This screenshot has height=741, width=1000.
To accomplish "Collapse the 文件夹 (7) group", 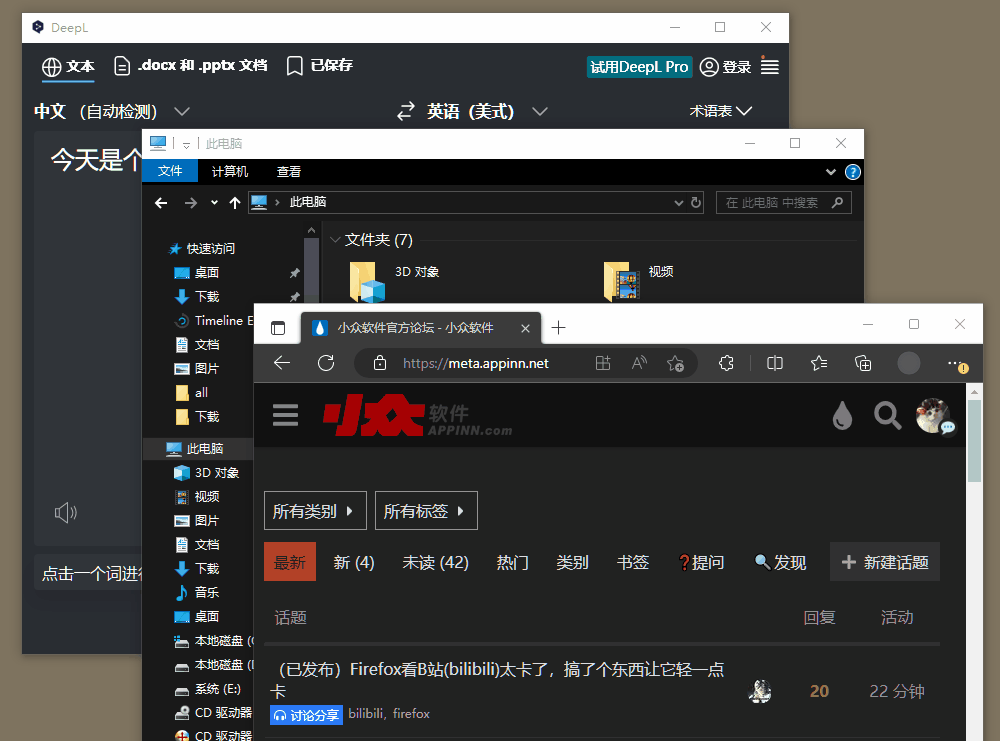I will (336, 240).
